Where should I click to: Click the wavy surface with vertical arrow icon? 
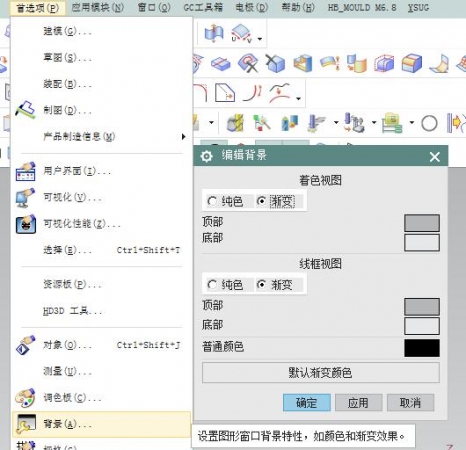[x=214, y=33]
